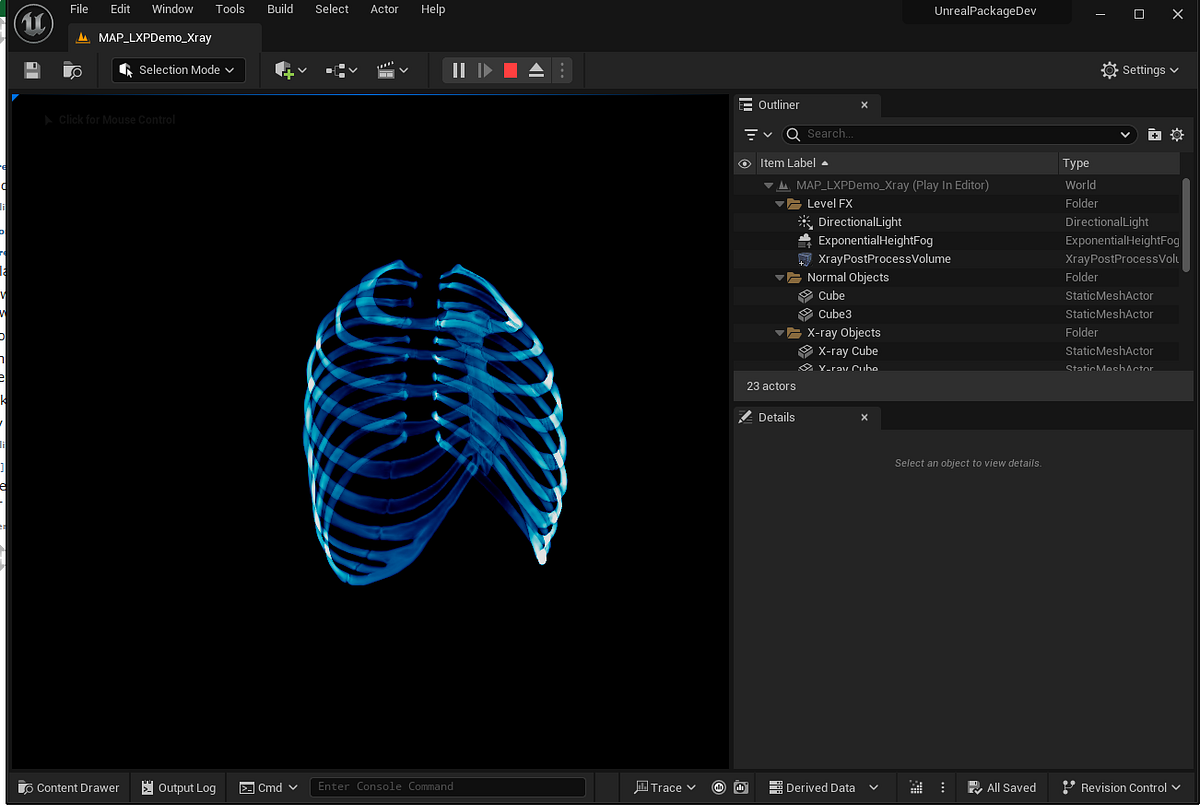This screenshot has height=806, width=1200.
Task: Switch to the MAP_LXPDemo_Xray tab
Action: pyautogui.click(x=155, y=37)
